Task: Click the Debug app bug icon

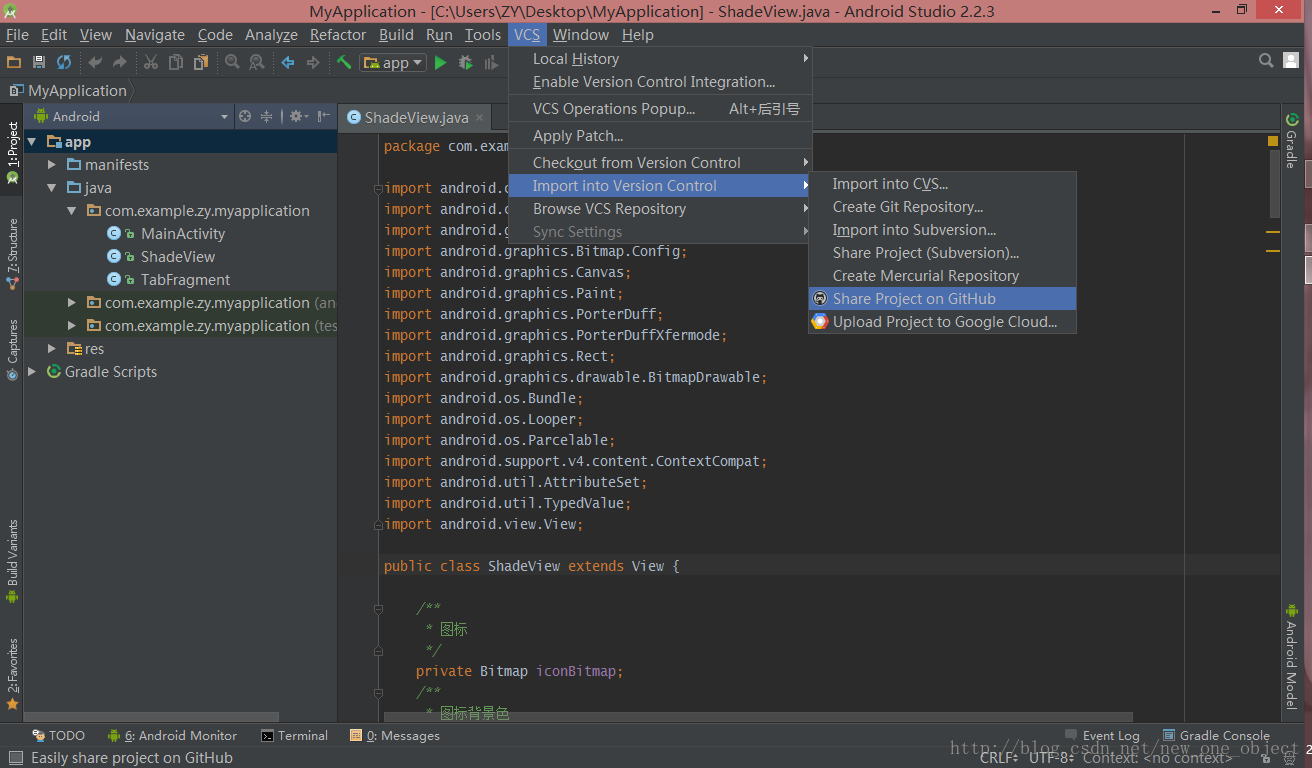Action: (x=465, y=63)
